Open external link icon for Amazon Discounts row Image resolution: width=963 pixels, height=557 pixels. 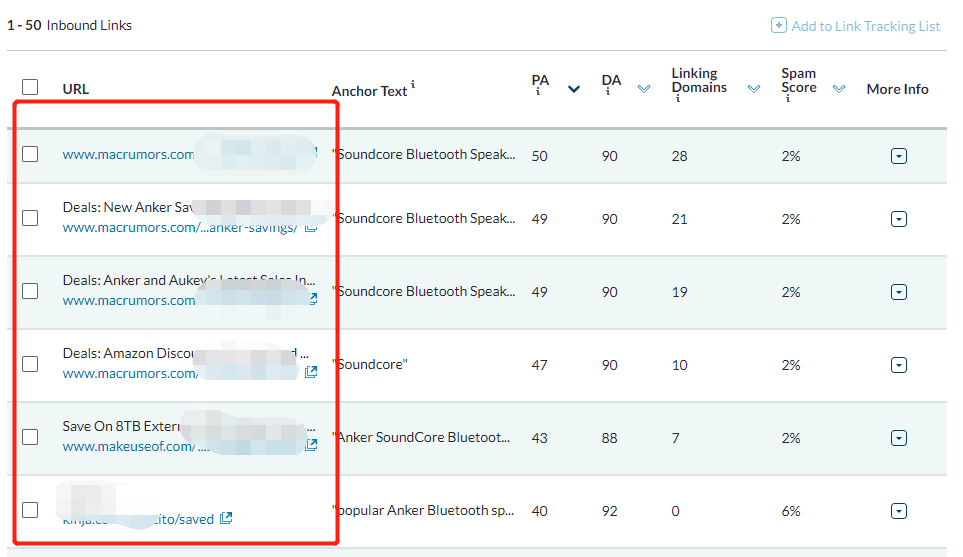pos(311,372)
